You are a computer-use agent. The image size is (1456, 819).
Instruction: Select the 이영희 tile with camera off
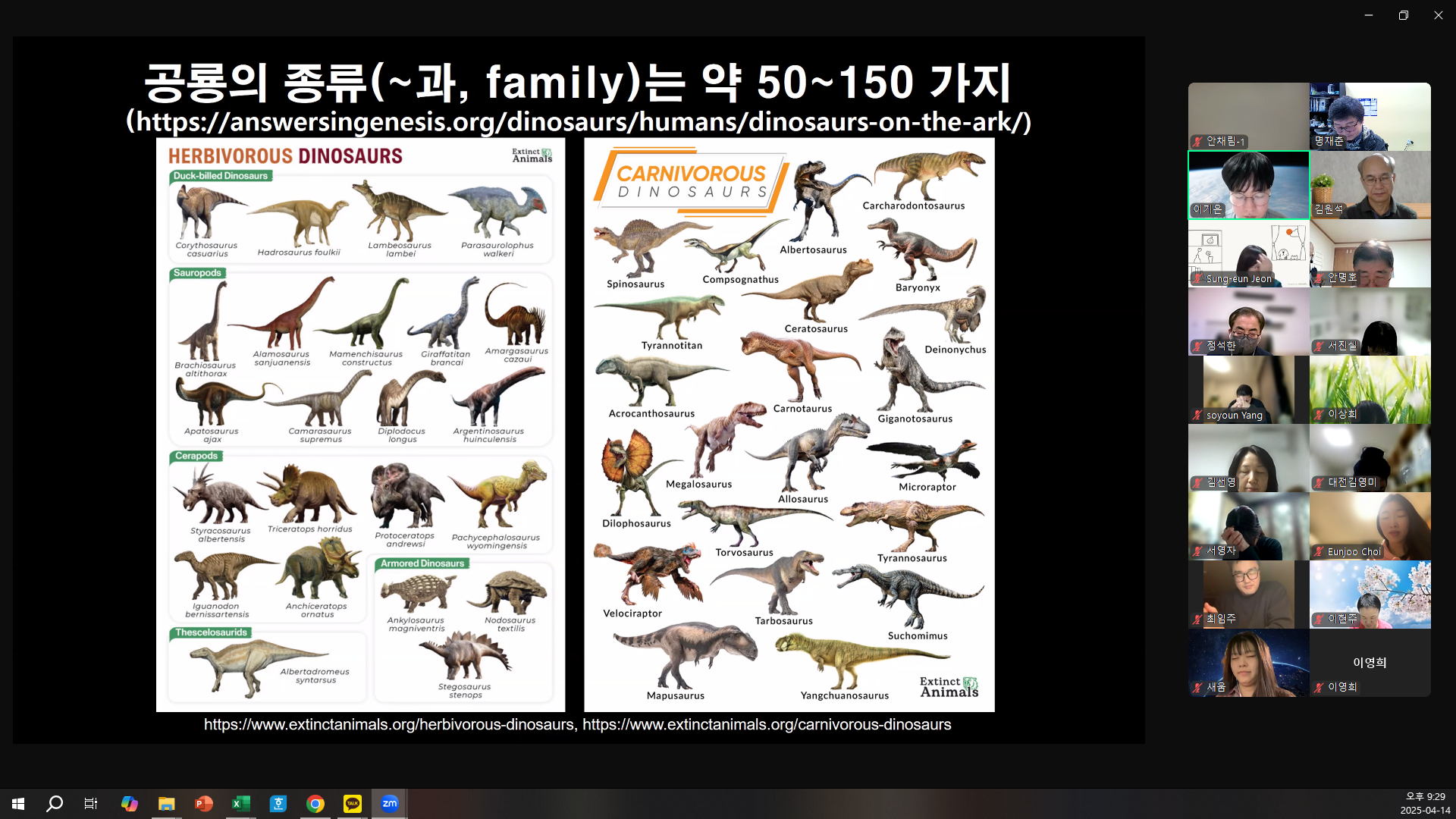point(1370,663)
